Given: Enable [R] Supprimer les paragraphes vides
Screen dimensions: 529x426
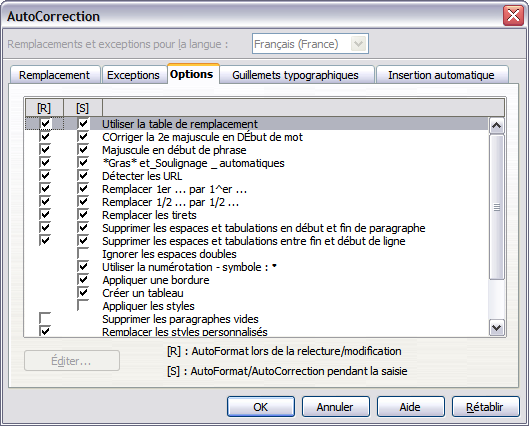Looking at the screenshot, I should coord(45,318).
